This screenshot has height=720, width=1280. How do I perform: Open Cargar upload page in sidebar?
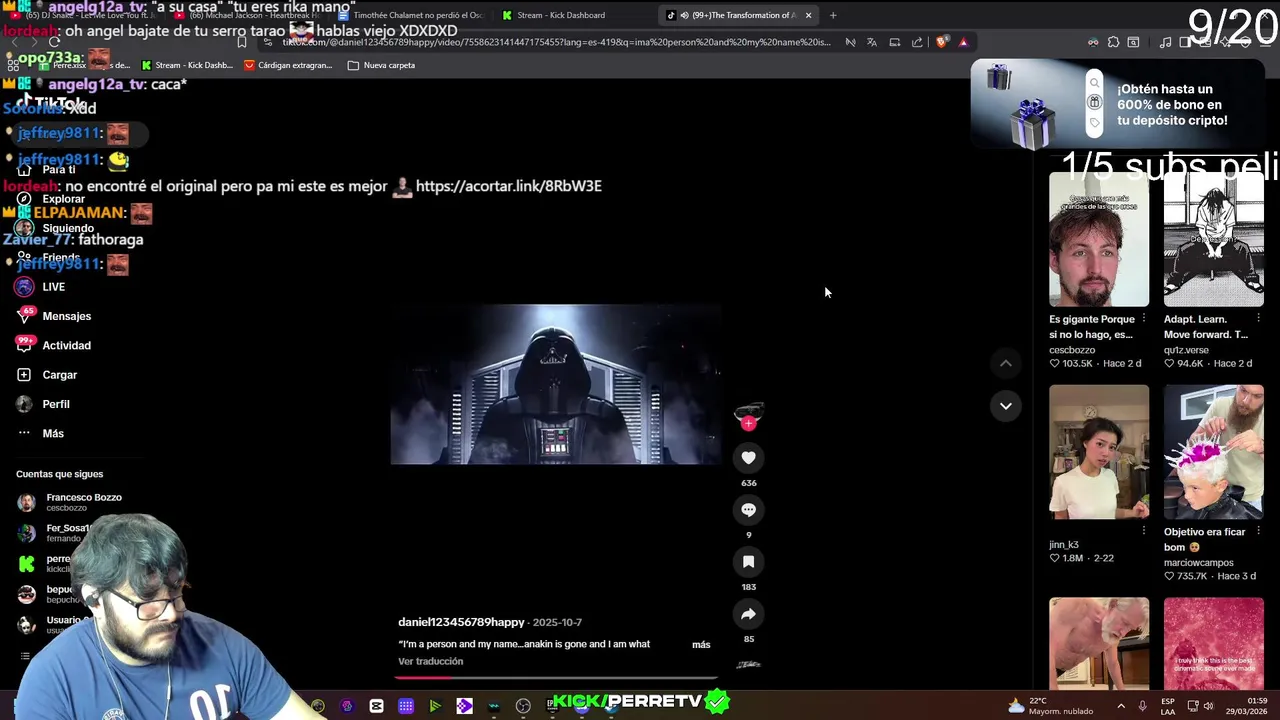coord(47,375)
